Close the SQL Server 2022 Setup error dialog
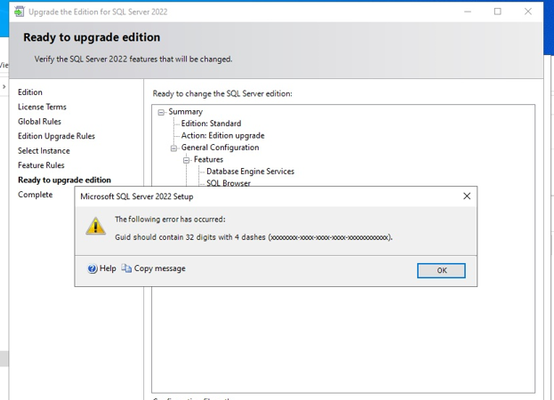Viewport: 554px width, 400px height. (467, 196)
